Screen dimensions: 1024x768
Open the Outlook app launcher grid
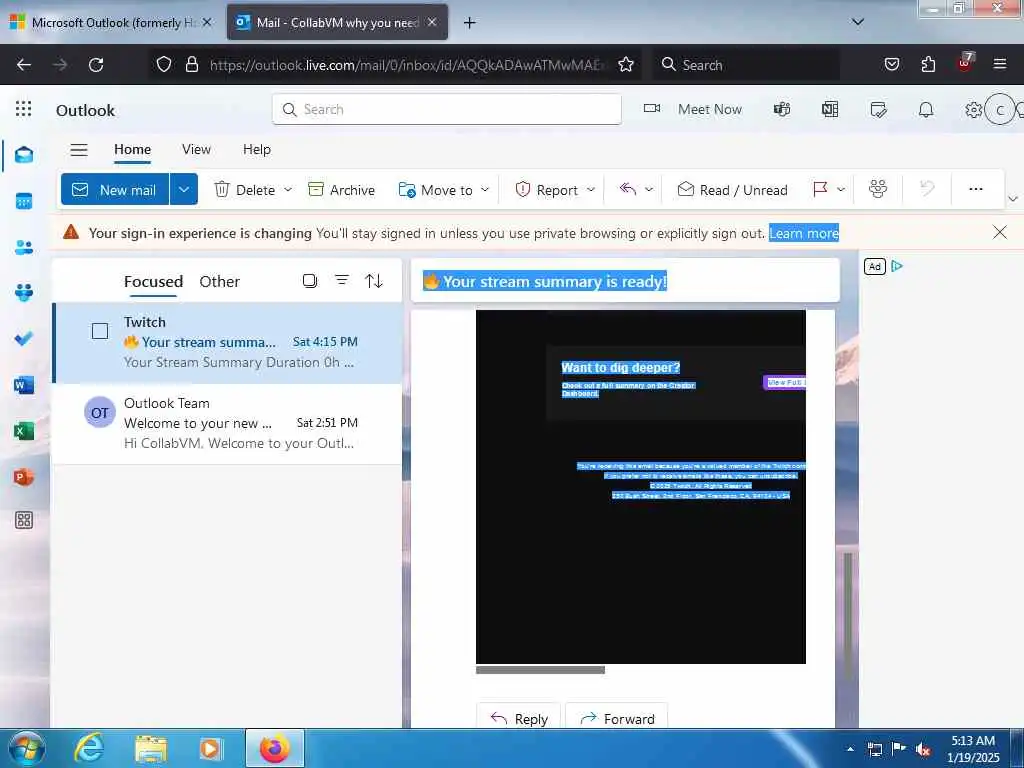coord(24,108)
